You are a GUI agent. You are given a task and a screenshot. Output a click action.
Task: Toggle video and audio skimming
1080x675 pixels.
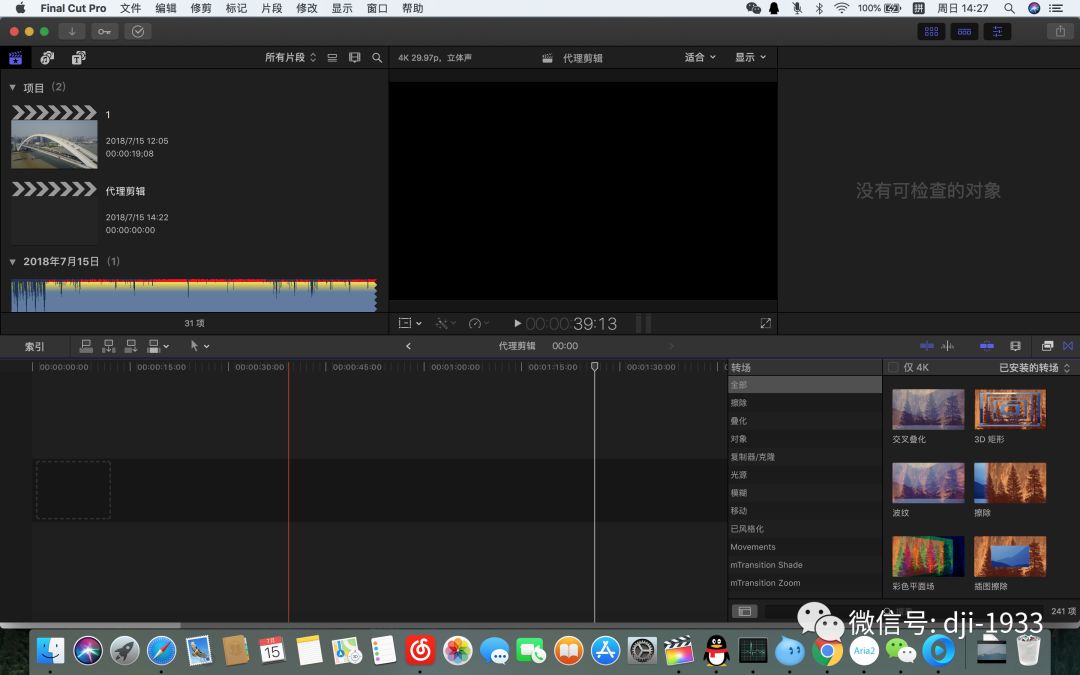(927, 346)
